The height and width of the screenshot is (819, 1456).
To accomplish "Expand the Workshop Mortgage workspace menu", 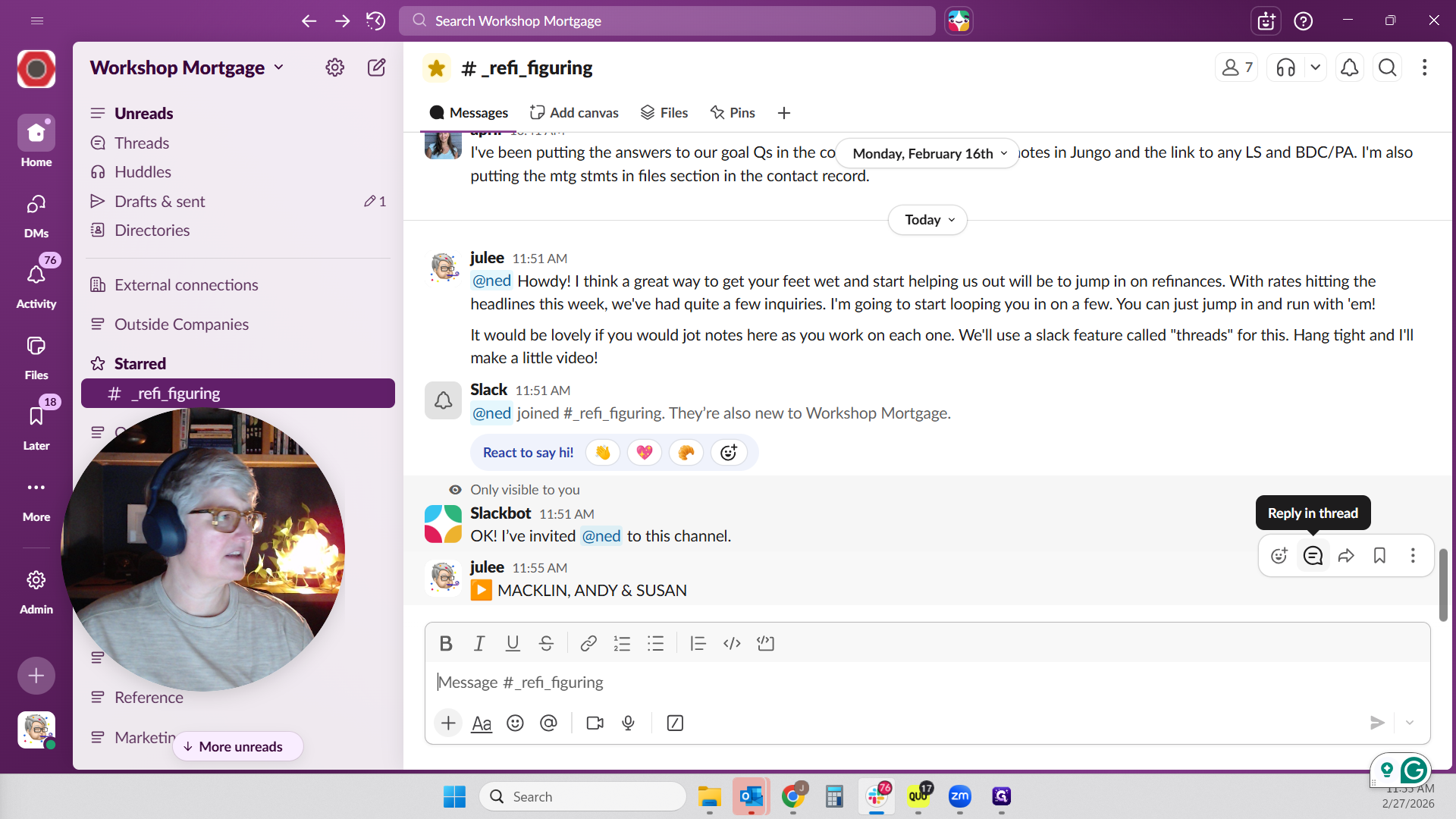I will pyautogui.click(x=187, y=67).
